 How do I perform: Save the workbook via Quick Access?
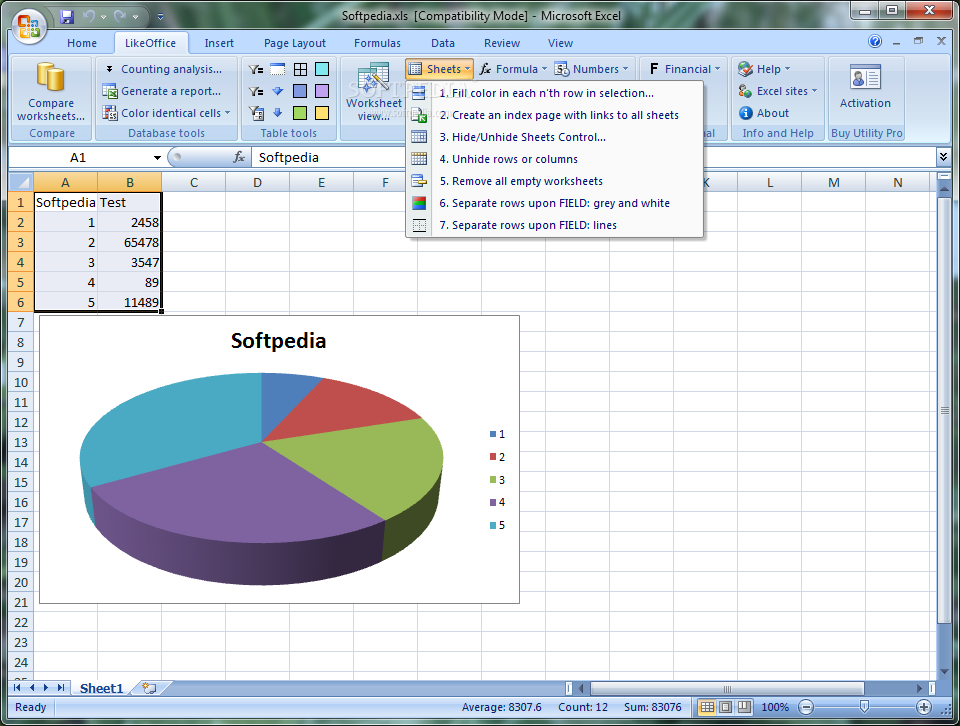pyautogui.click(x=67, y=17)
